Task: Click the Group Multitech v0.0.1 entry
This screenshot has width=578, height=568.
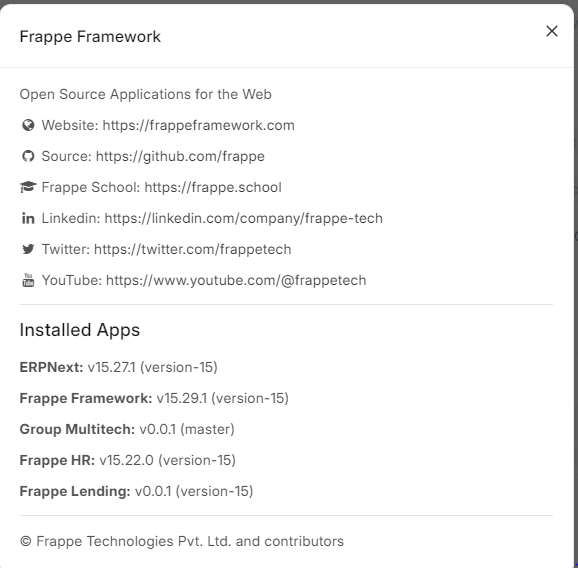Action: pos(127,429)
